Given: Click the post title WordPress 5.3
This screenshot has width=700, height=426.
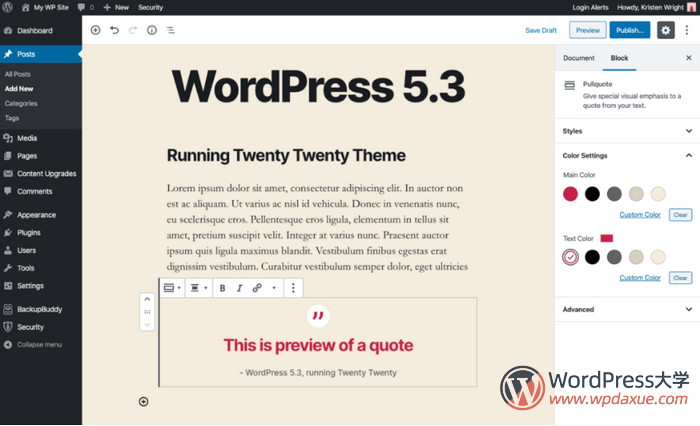Looking at the screenshot, I should click(318, 87).
